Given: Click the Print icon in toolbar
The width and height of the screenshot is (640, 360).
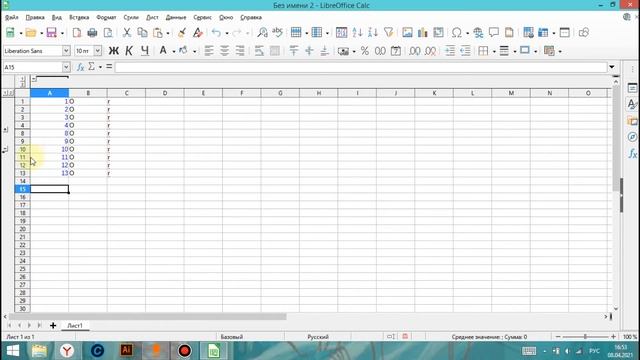Looking at the screenshot, I should pyautogui.click(x=92, y=33).
